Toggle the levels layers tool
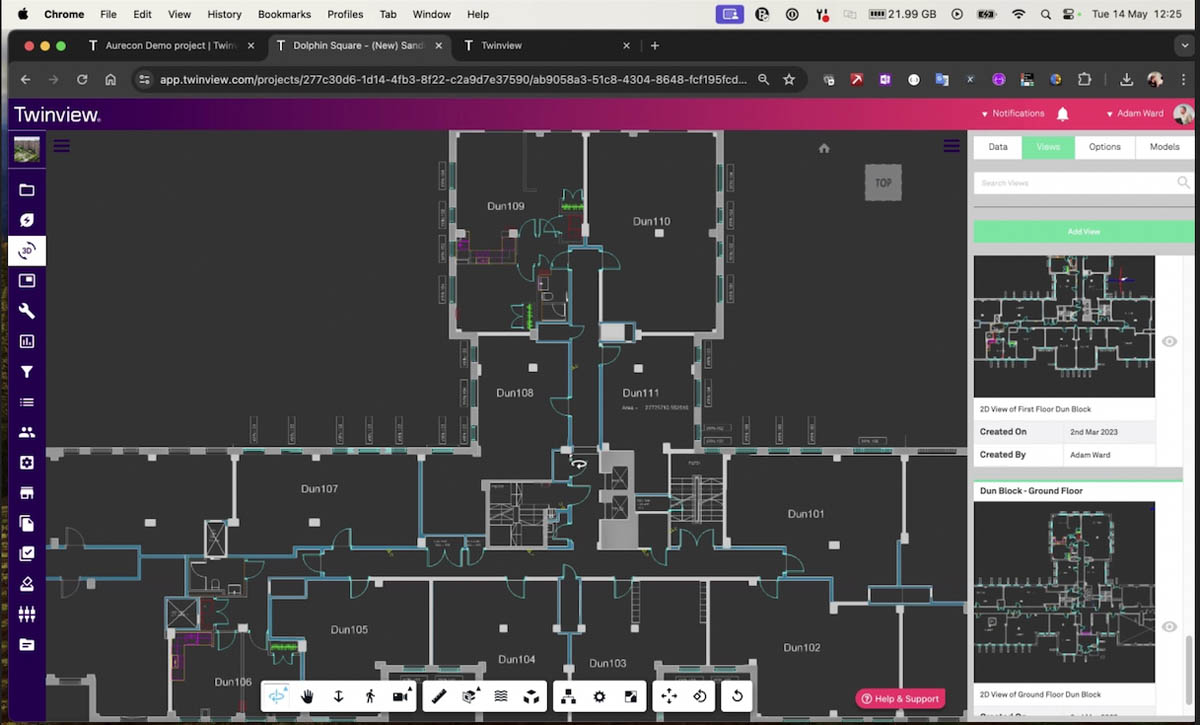Image resolution: width=1200 pixels, height=725 pixels. [x=501, y=696]
